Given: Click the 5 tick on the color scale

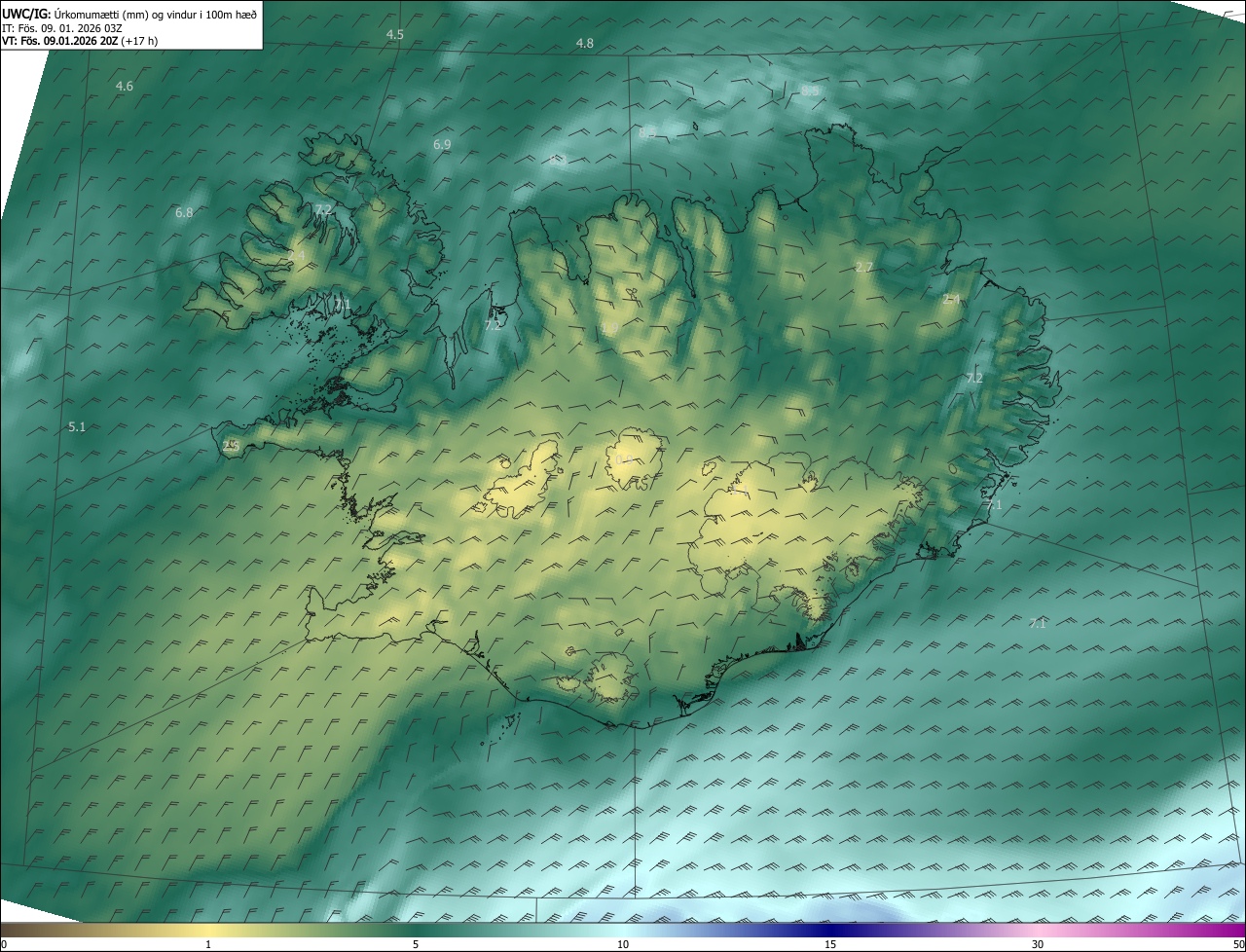Looking at the screenshot, I should 416,944.
